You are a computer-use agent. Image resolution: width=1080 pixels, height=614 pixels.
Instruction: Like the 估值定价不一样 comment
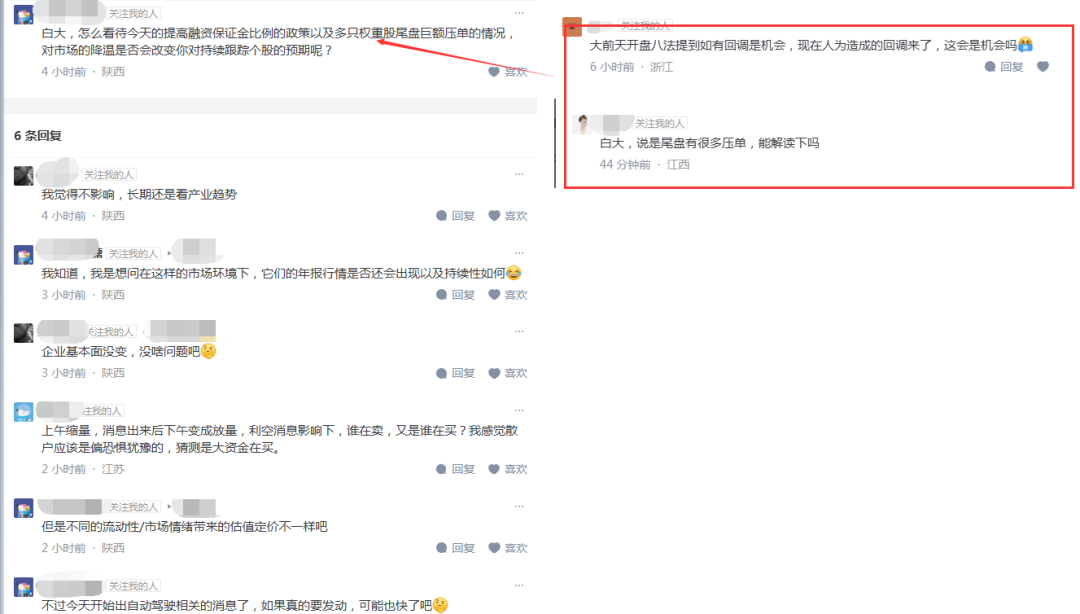tap(508, 549)
